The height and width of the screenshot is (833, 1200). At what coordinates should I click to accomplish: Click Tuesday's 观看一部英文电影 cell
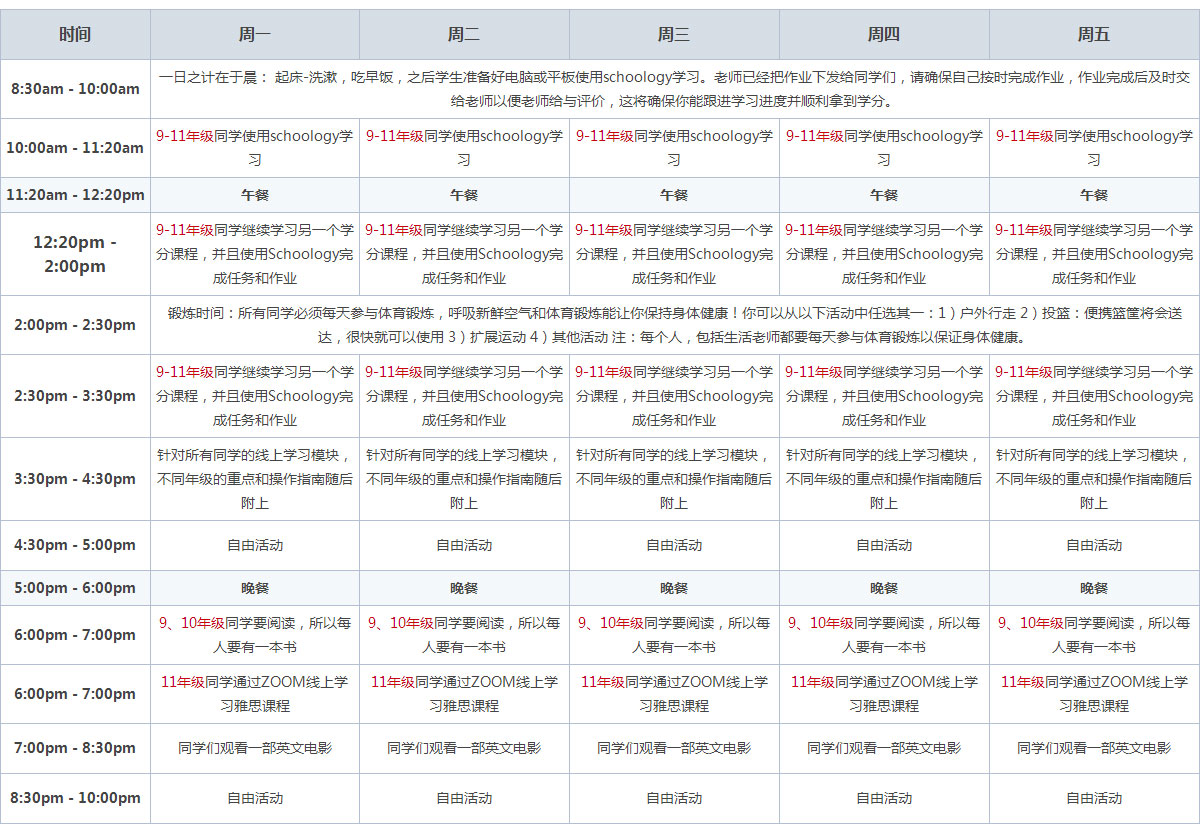[x=464, y=748]
